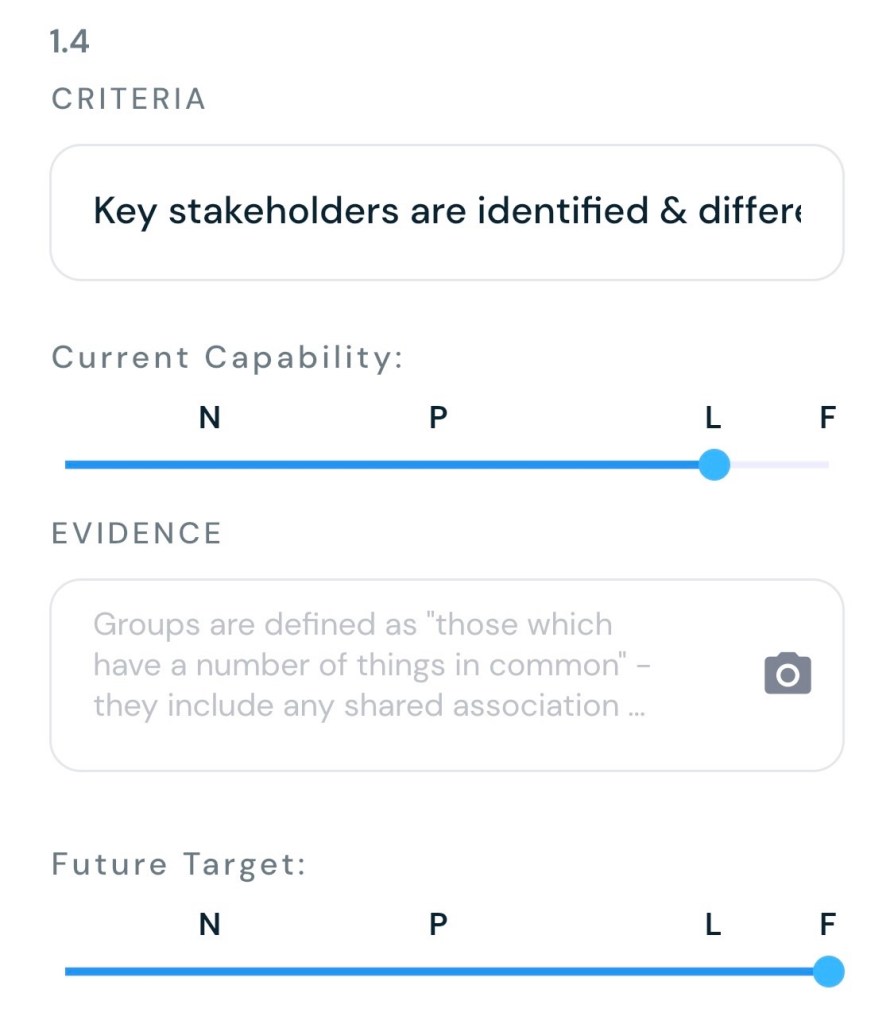Select P level under Current Capability
The height and width of the screenshot is (1024, 894).
click(x=437, y=418)
